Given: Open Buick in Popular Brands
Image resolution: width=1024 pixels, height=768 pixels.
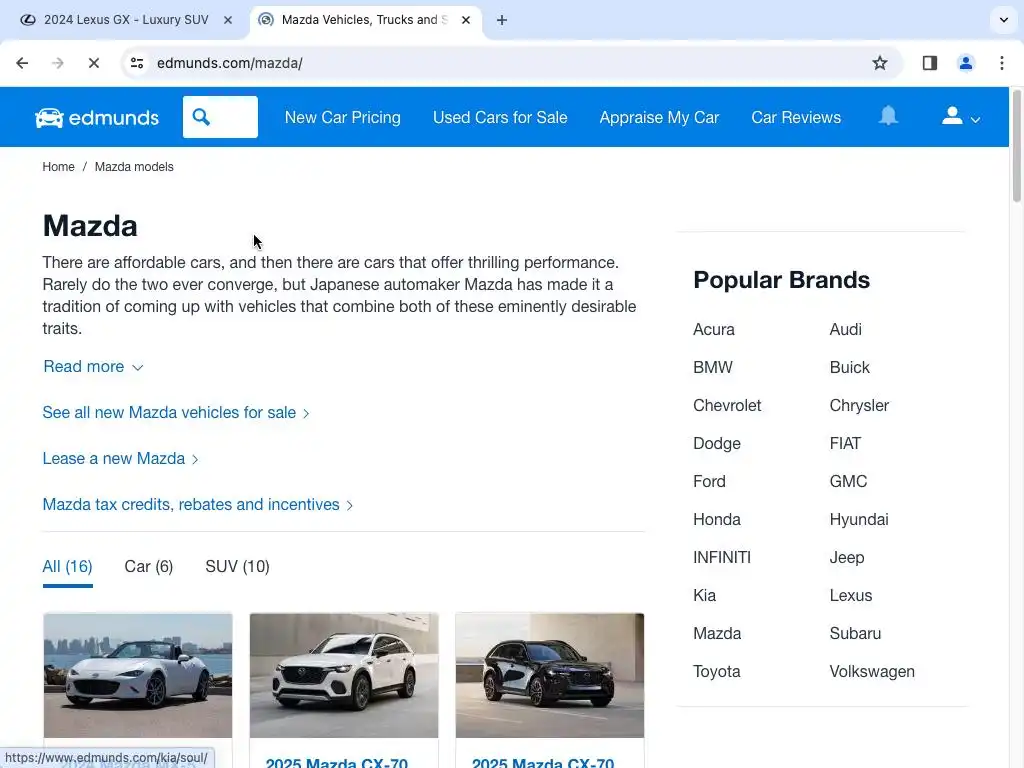Looking at the screenshot, I should point(850,367).
